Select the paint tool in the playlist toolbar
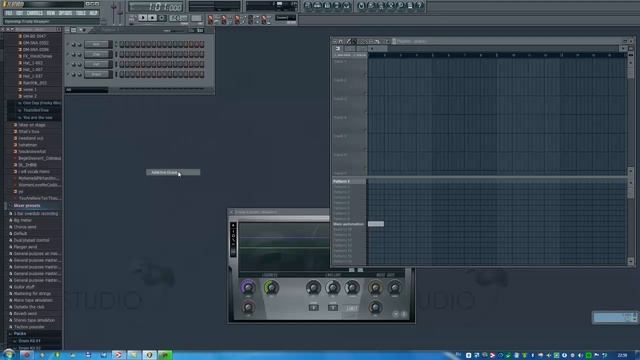Screen dimensions: 640x360 click(354, 41)
